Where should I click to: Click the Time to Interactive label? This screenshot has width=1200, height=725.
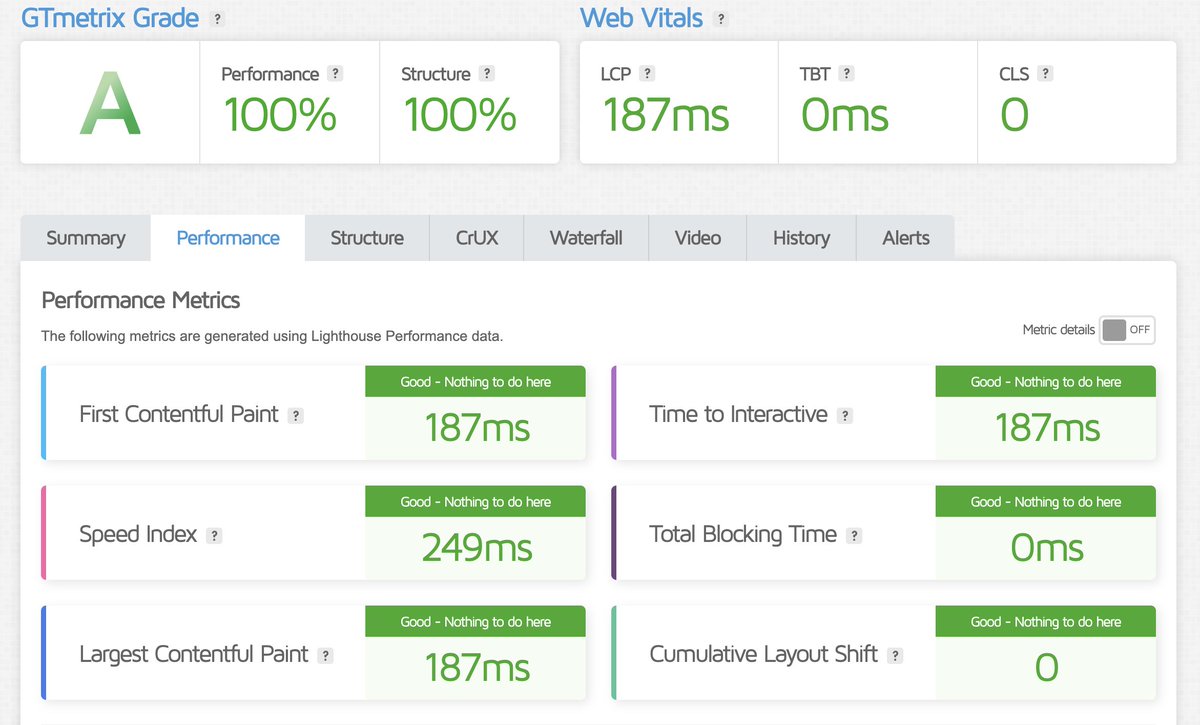click(x=739, y=414)
